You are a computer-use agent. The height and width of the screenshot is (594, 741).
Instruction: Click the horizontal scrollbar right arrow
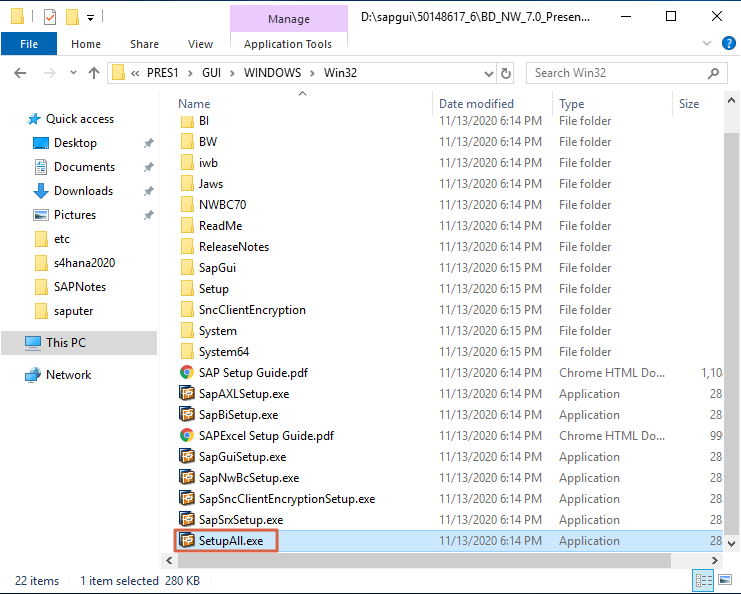click(x=715, y=560)
